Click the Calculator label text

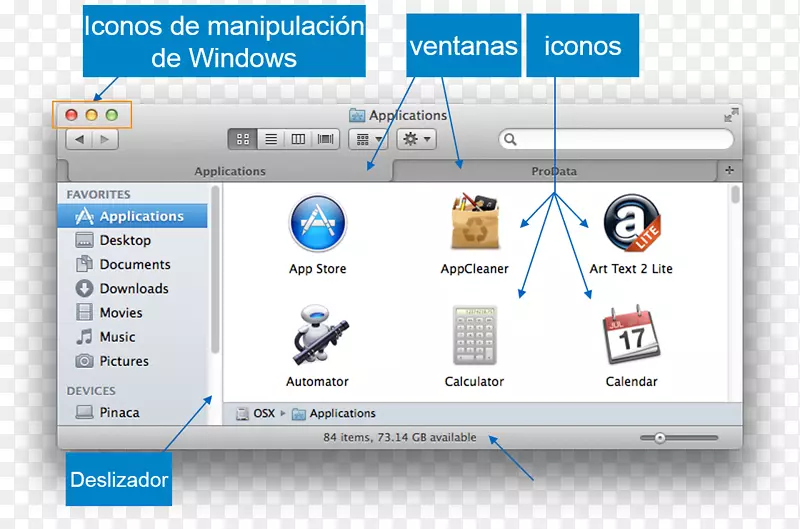point(474,382)
